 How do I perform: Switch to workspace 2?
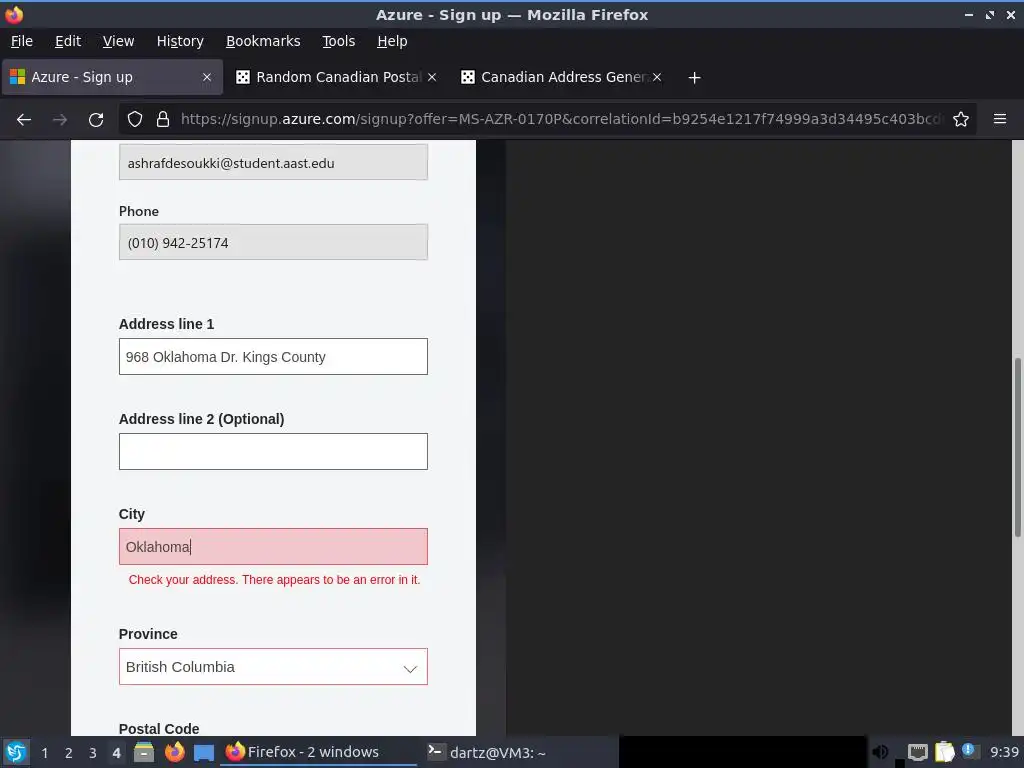(69, 753)
